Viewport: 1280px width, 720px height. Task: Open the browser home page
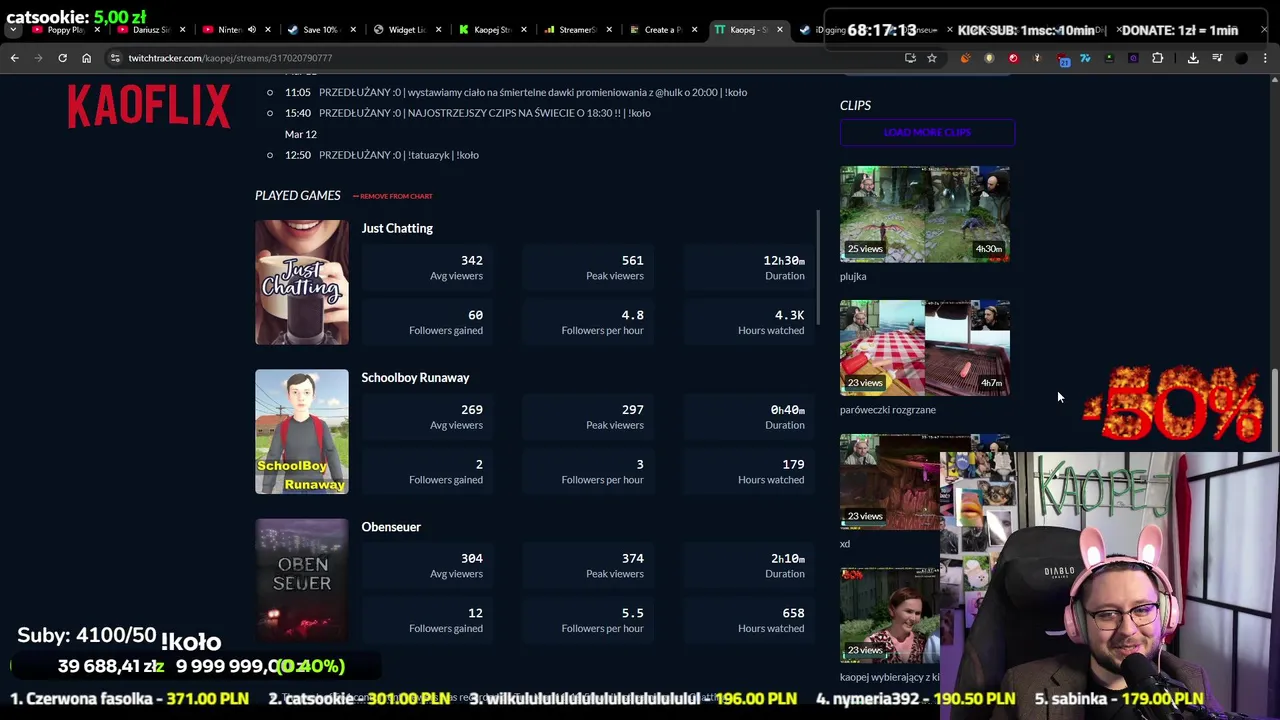86,58
